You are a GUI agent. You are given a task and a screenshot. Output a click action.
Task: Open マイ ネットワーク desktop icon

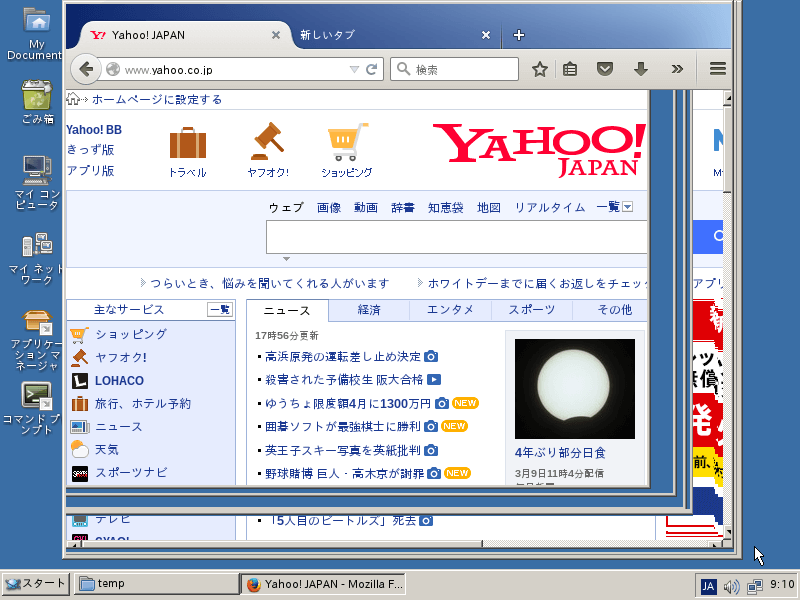tap(36, 259)
